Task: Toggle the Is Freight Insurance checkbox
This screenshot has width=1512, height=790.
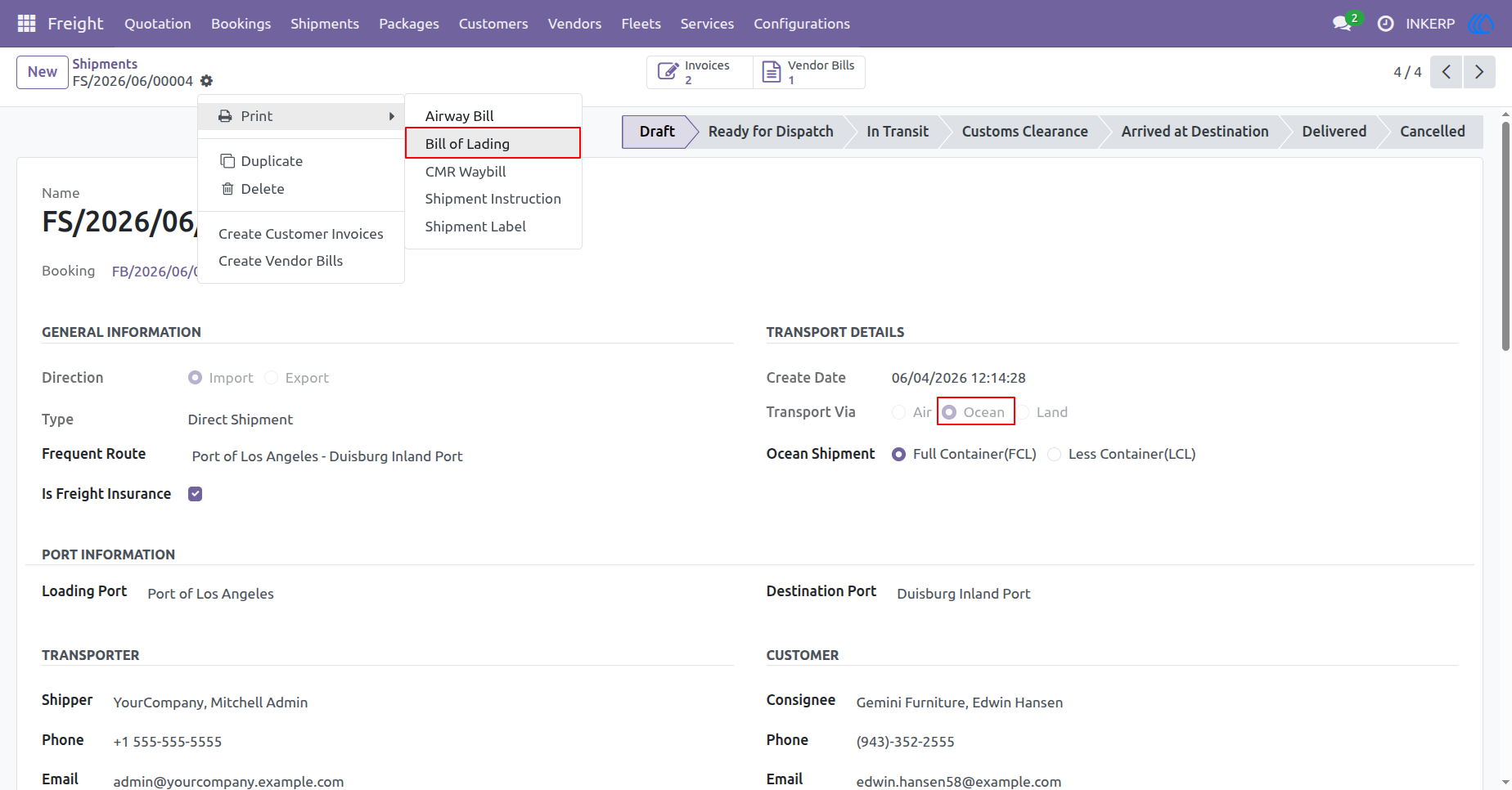Action: 195,494
